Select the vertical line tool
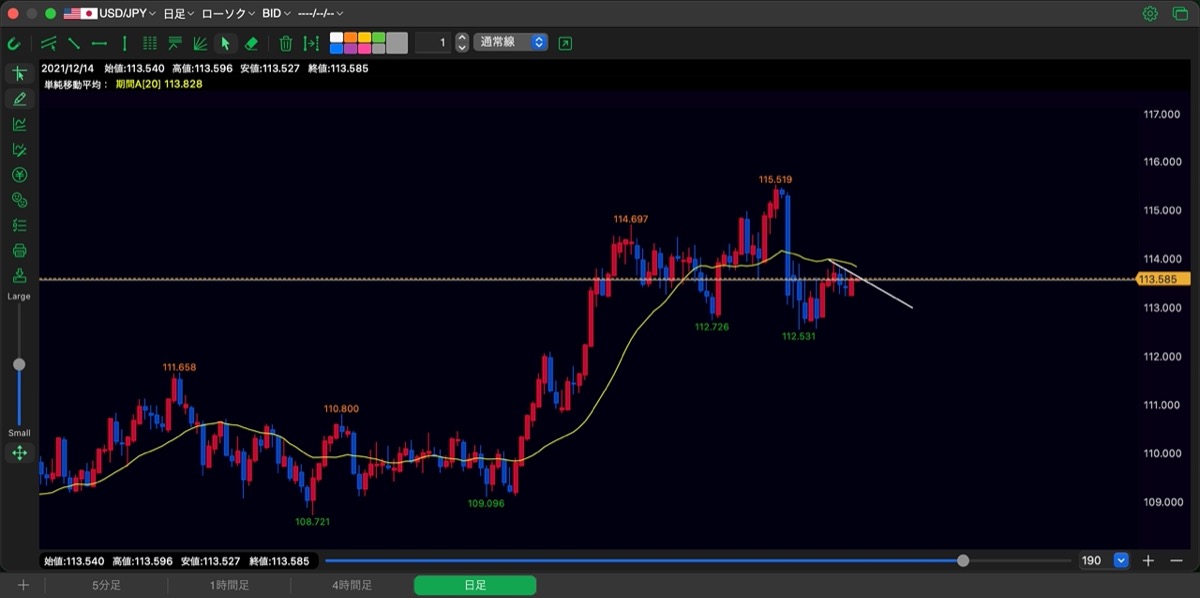This screenshot has width=1200, height=598. (124, 43)
